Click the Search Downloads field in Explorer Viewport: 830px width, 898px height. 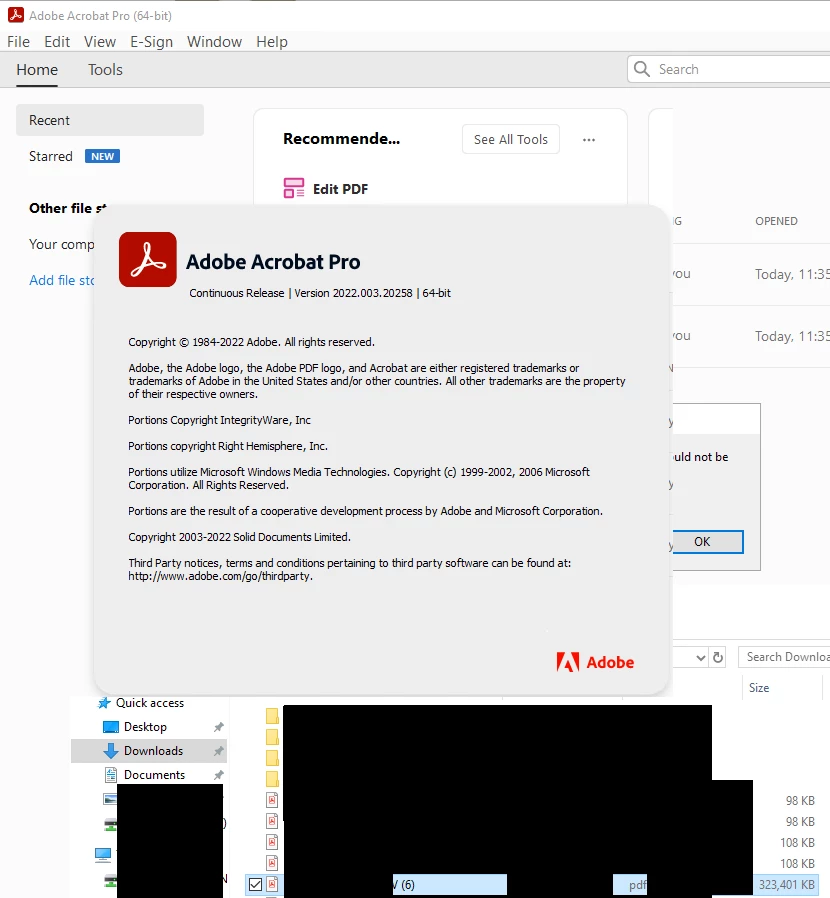[785, 657]
